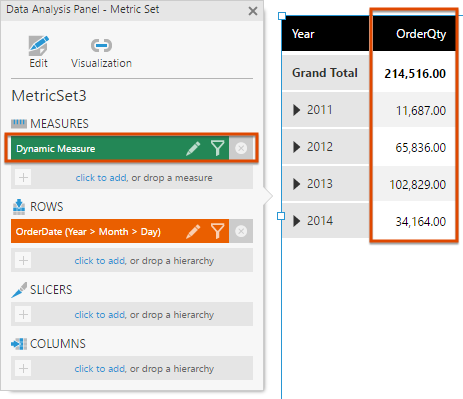Click the 34,164.00 cell
The height and width of the screenshot is (399, 463).
coord(421,221)
